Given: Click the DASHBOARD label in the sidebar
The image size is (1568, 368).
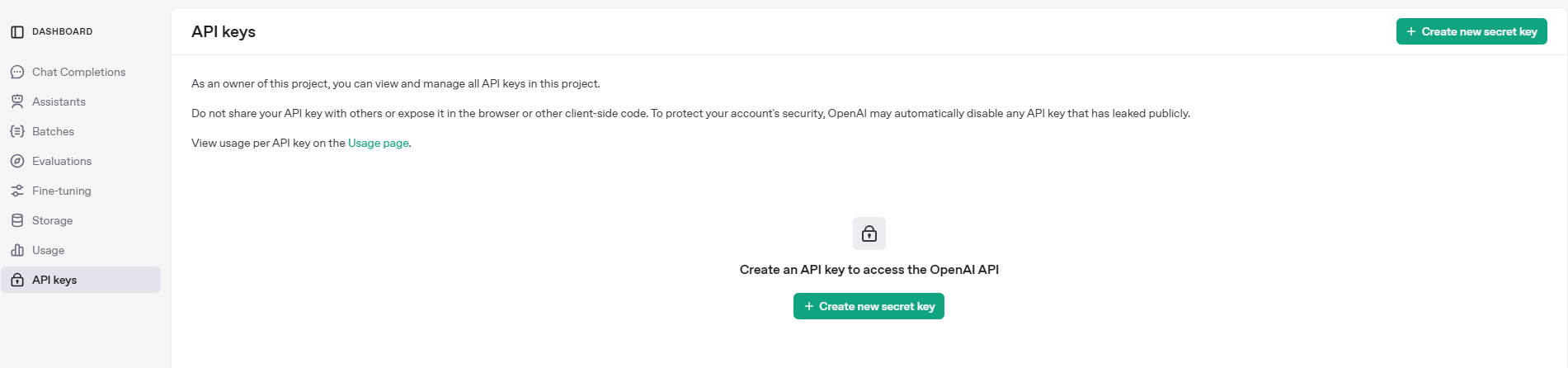Looking at the screenshot, I should click(x=63, y=32).
